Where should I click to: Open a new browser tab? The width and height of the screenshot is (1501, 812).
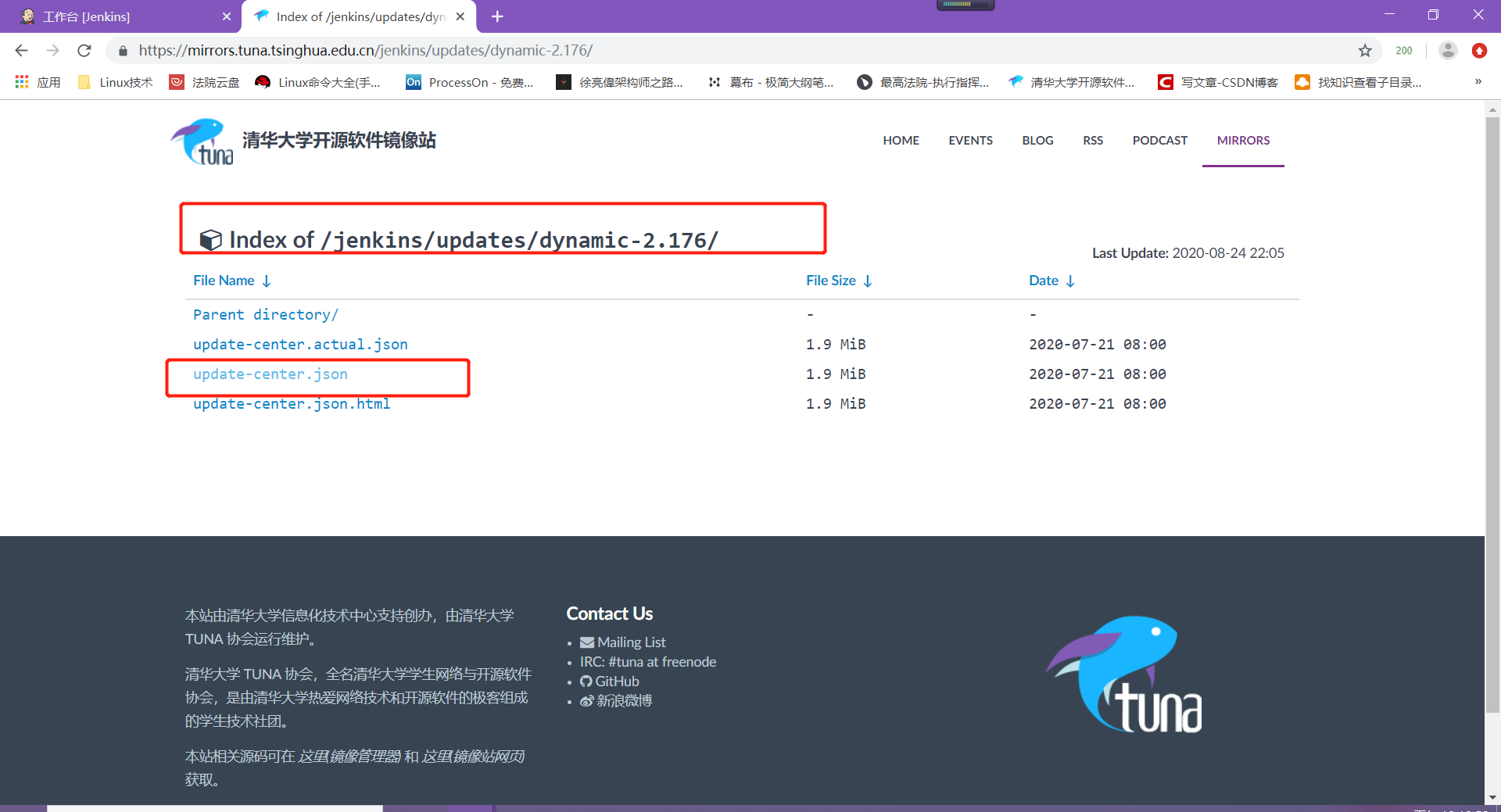[497, 16]
